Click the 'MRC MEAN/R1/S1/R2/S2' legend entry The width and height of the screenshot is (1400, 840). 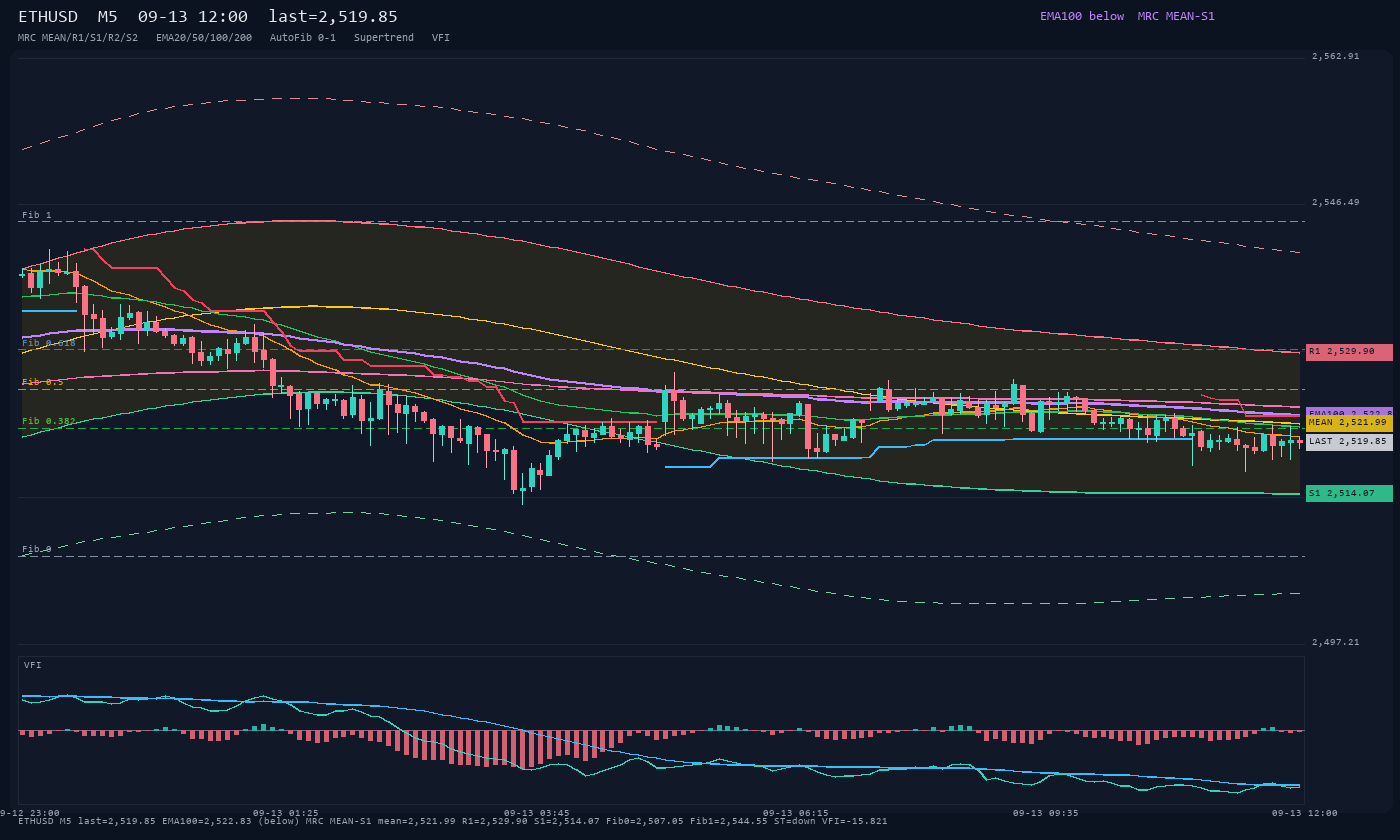pyautogui.click(x=78, y=37)
